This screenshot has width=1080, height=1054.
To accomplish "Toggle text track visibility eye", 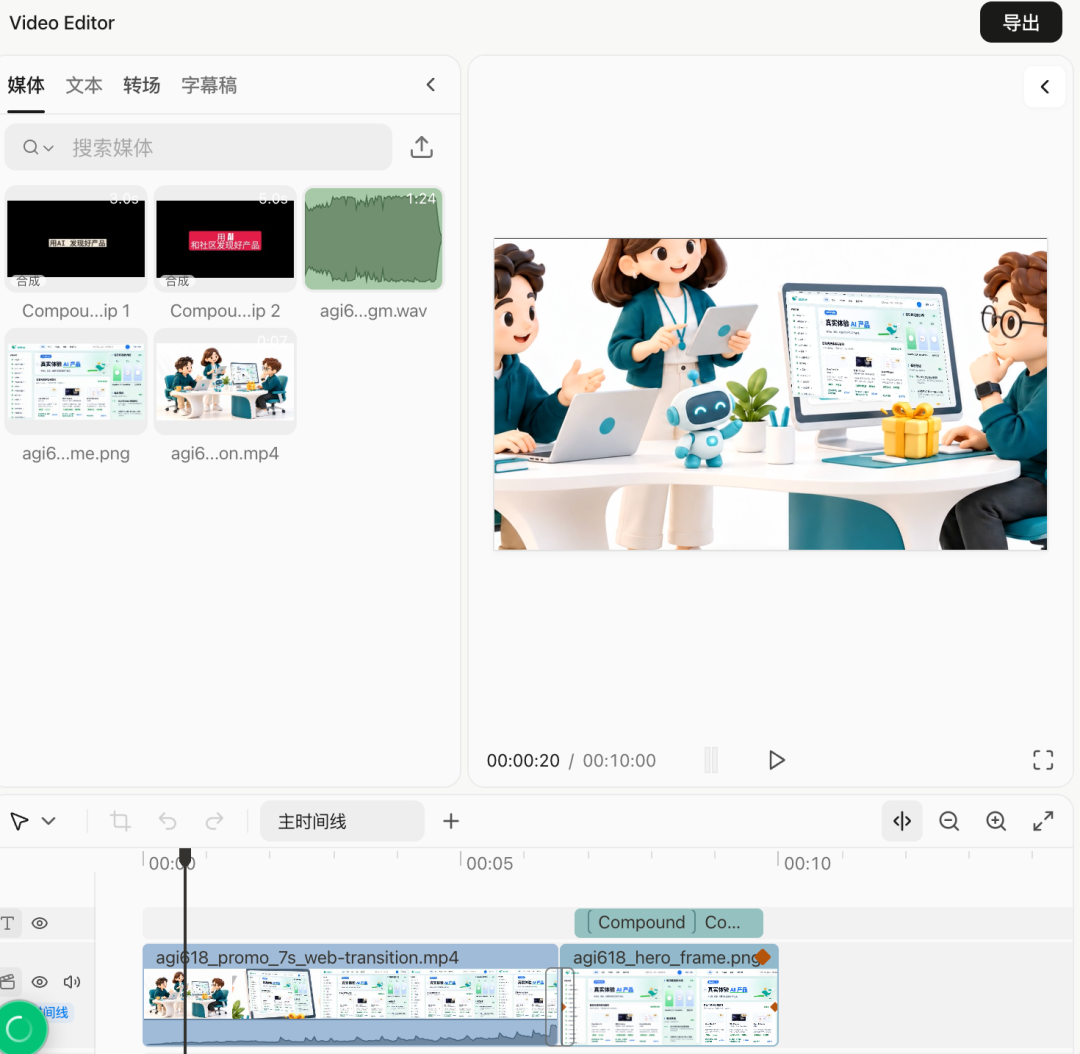I will (40, 923).
